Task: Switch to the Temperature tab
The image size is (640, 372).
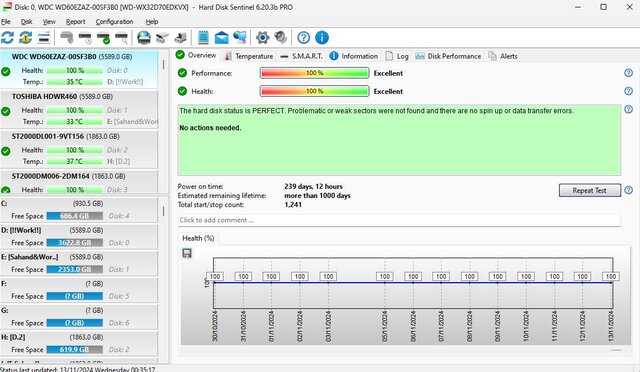Action: pos(249,56)
